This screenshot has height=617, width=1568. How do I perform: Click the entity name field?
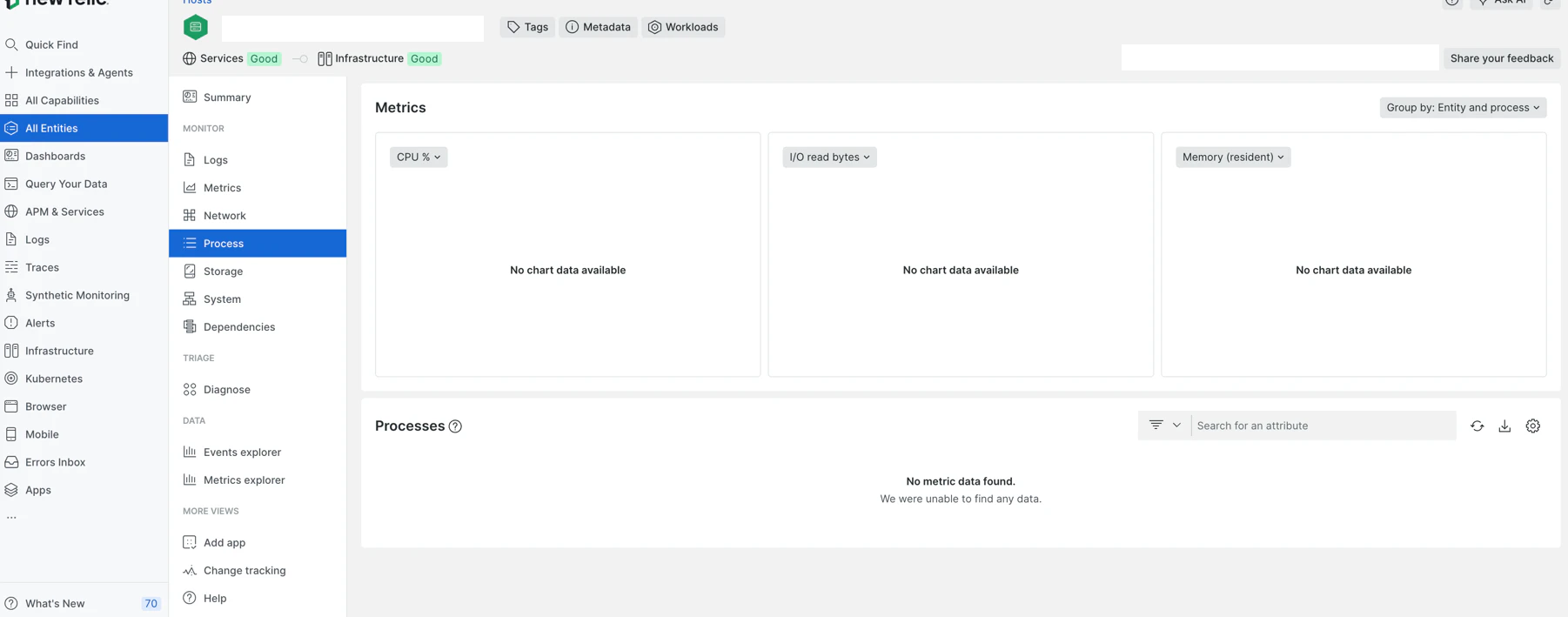tap(352, 28)
